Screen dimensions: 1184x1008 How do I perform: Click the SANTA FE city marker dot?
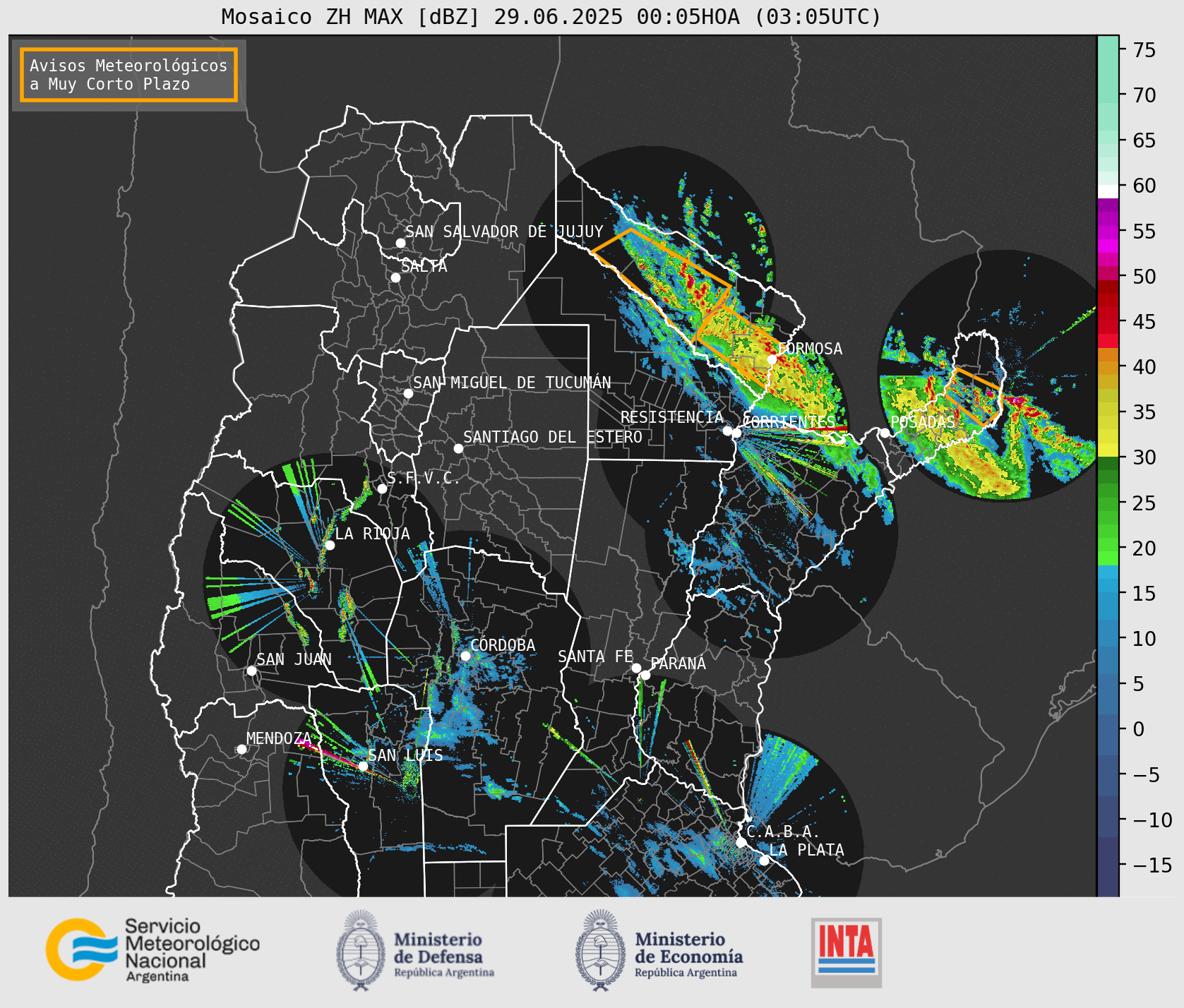(636, 668)
